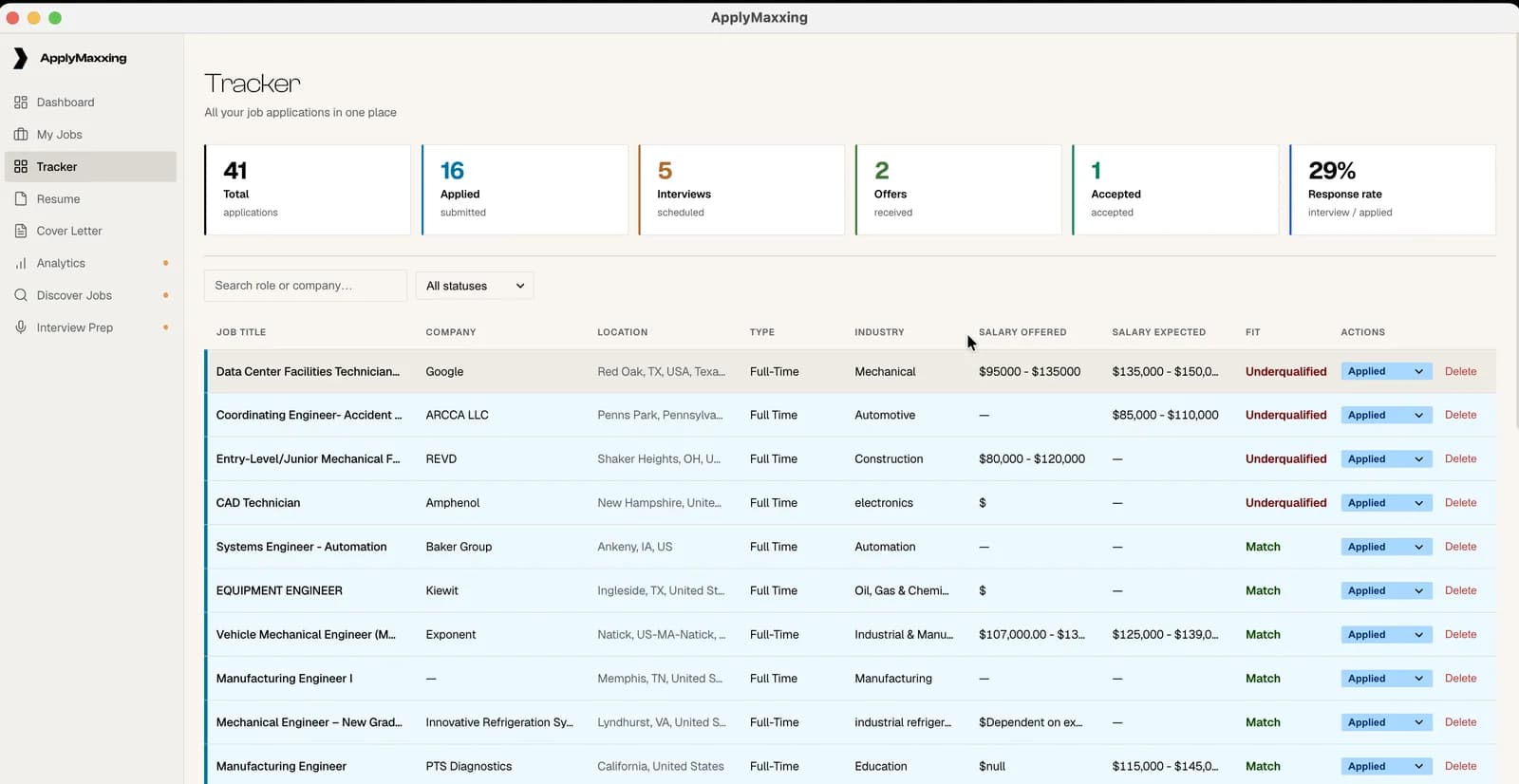Viewport: 1519px width, 784px height.
Task: Select the 16 Applied stat card
Action: 524,190
